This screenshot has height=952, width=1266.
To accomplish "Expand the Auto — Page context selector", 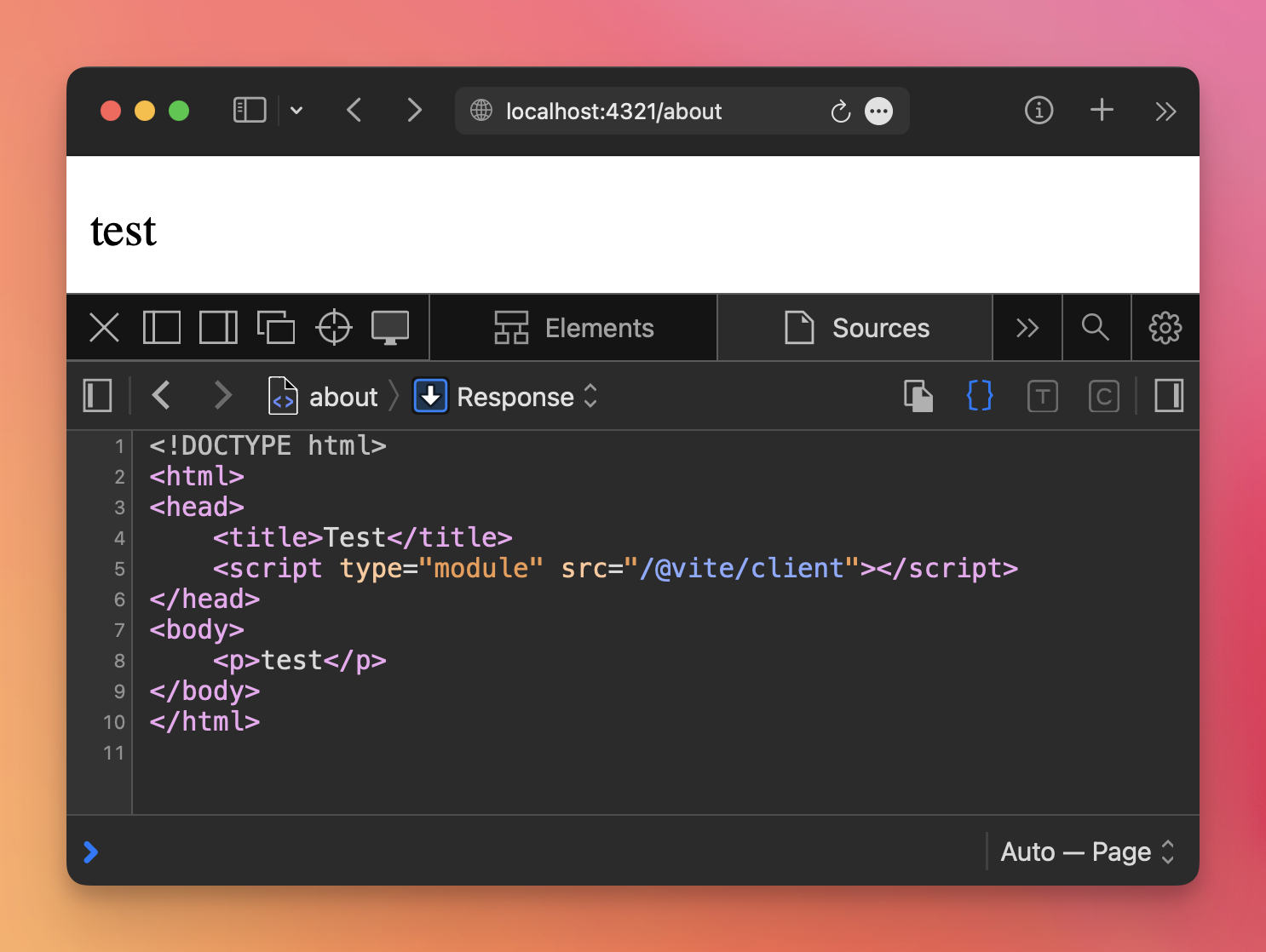I will pos(1087,852).
